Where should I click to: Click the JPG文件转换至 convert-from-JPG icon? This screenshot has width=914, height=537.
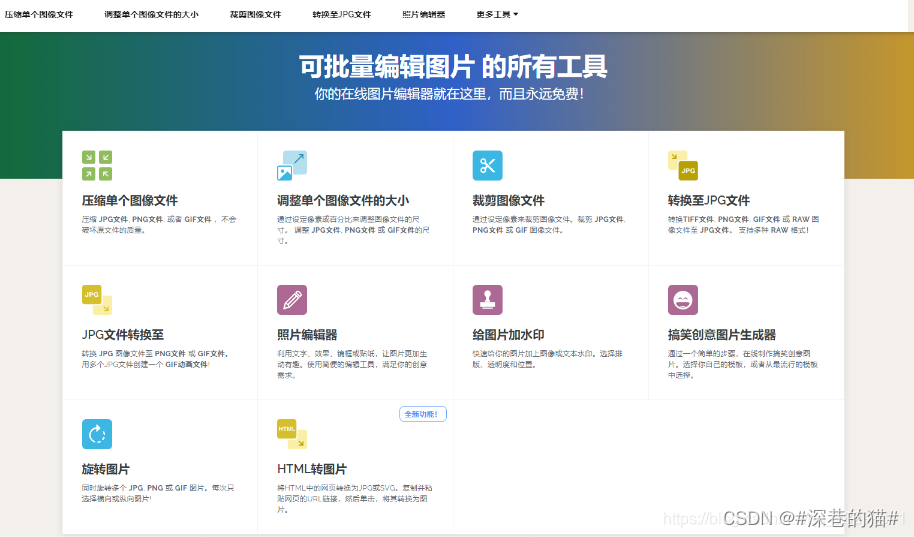tap(97, 300)
